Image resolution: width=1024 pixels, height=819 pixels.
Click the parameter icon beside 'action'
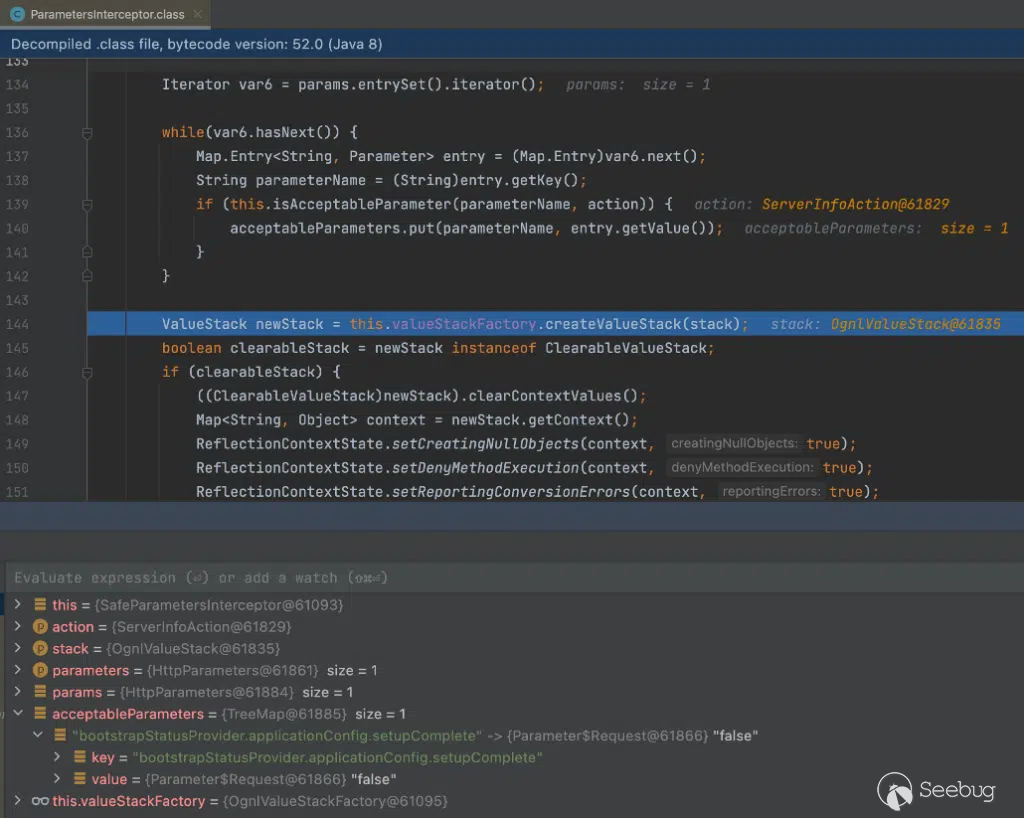tap(40, 627)
